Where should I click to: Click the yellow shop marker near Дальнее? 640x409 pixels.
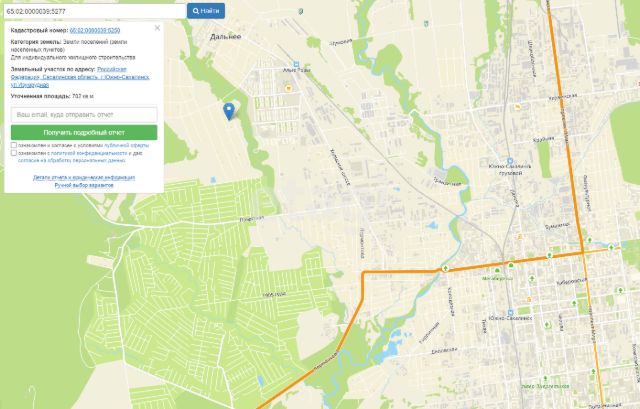point(289,88)
